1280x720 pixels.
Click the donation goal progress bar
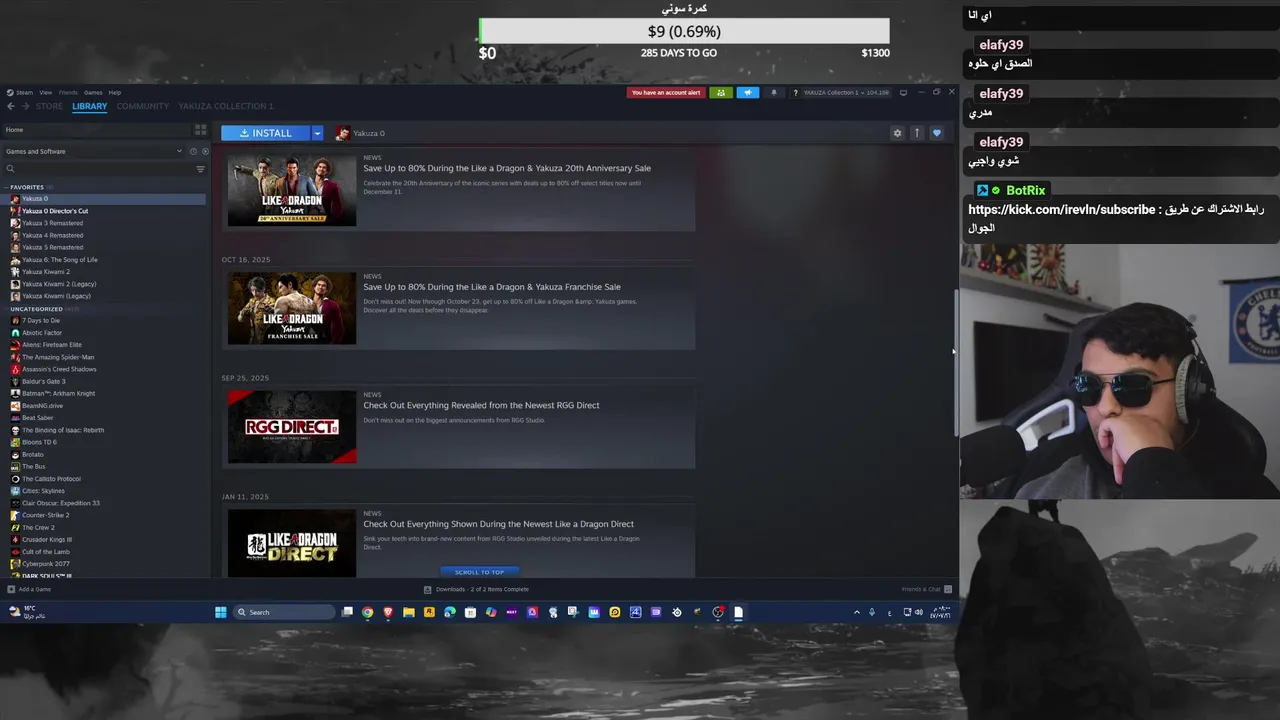(684, 31)
